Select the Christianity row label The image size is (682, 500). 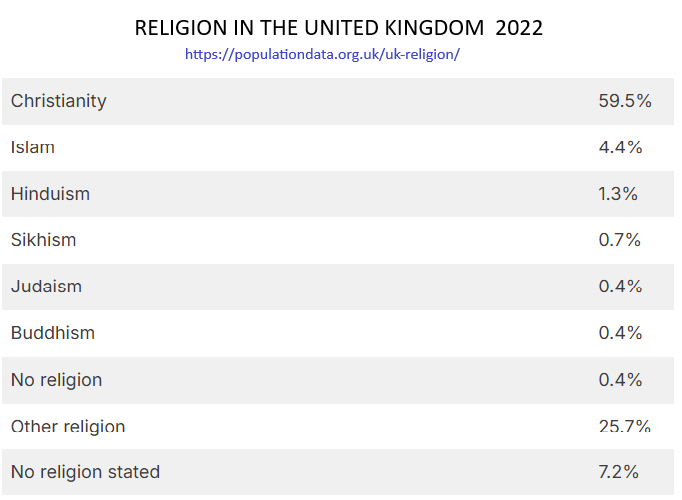(58, 101)
